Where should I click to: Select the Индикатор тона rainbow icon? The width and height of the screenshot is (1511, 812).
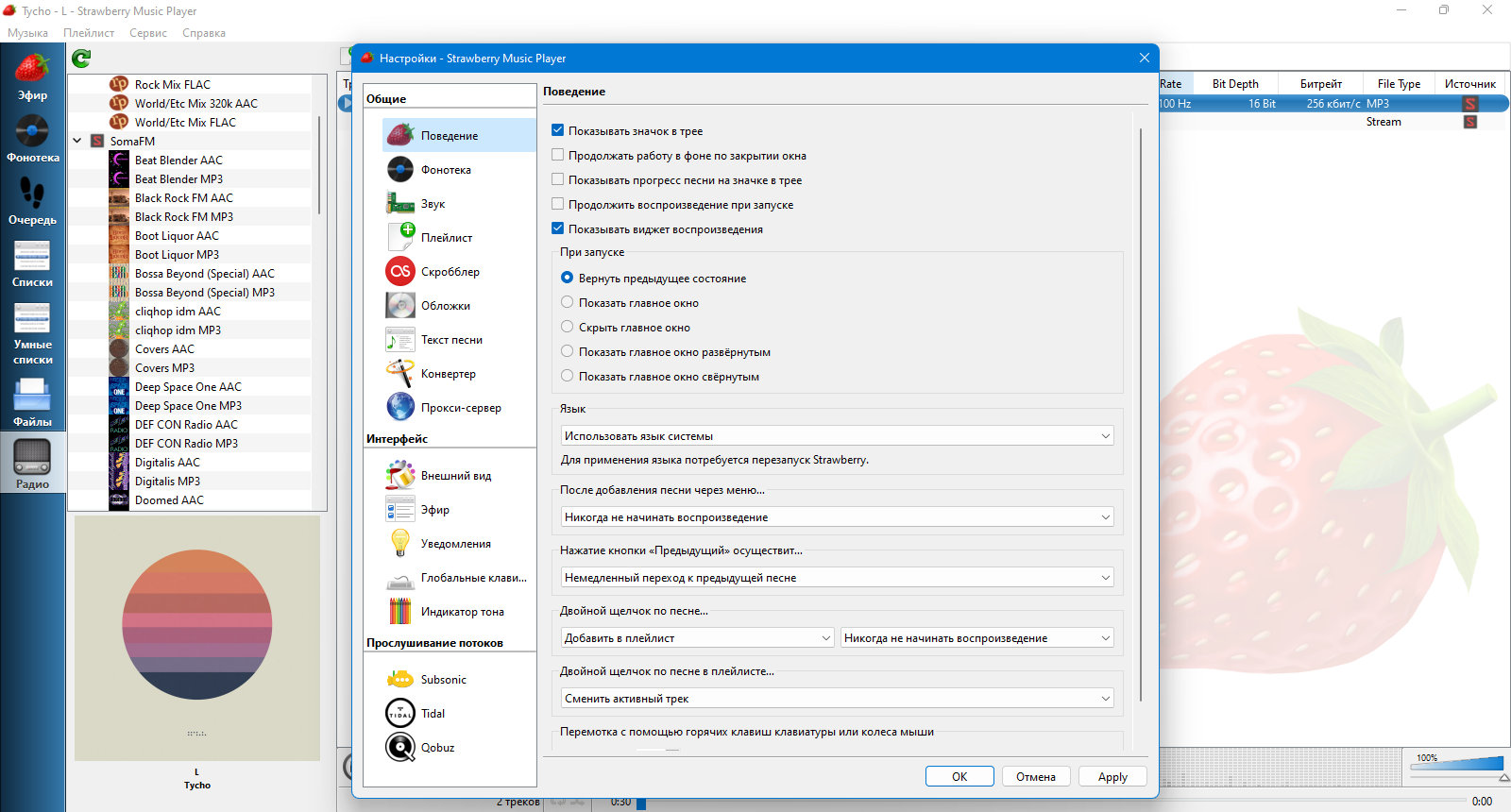[x=400, y=611]
